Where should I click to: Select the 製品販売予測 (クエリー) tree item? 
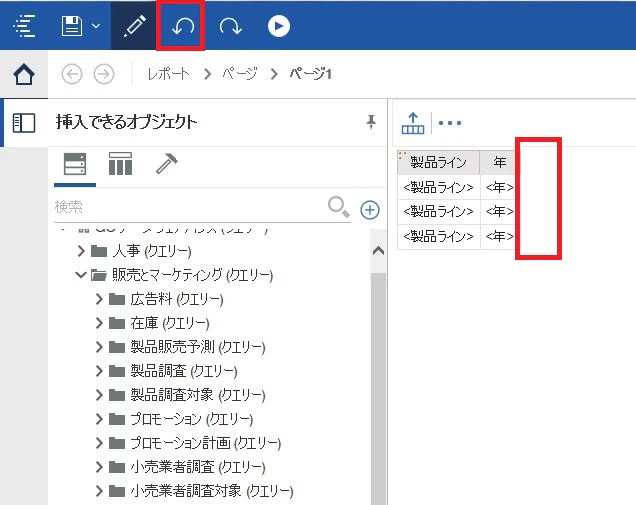point(198,347)
